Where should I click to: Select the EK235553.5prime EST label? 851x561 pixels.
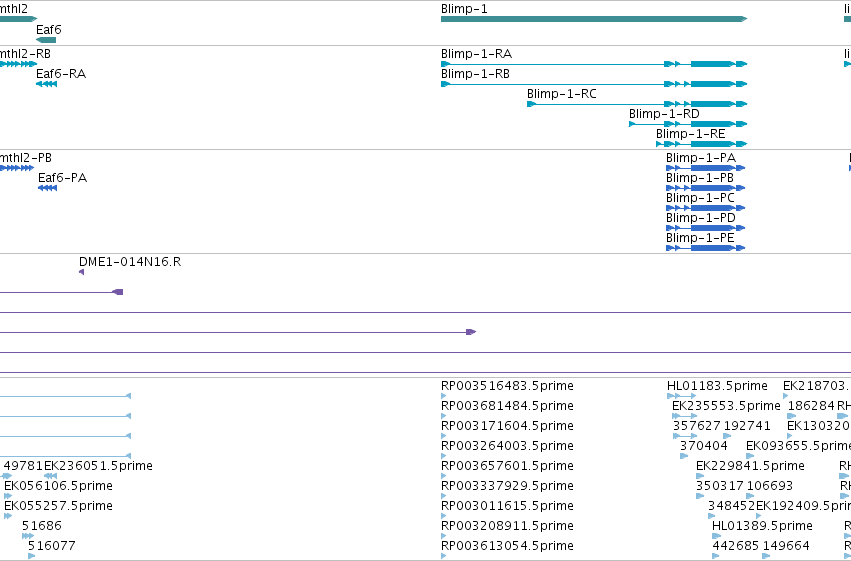click(x=726, y=406)
